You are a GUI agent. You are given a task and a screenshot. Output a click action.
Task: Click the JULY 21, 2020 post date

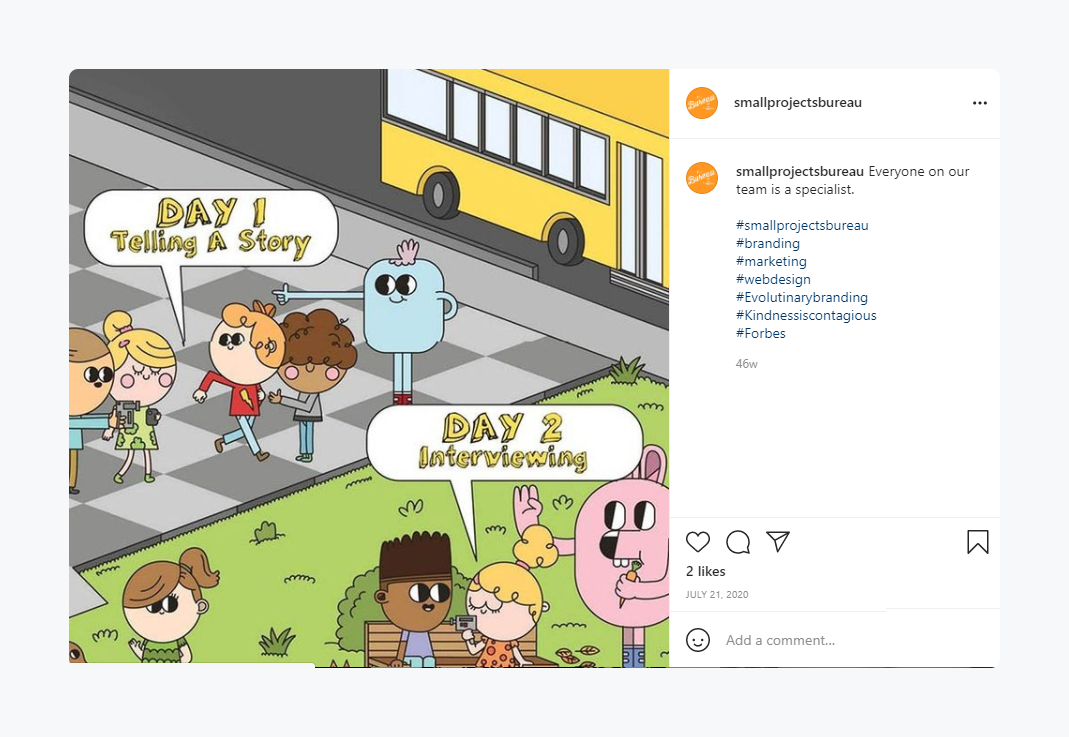coord(716,595)
